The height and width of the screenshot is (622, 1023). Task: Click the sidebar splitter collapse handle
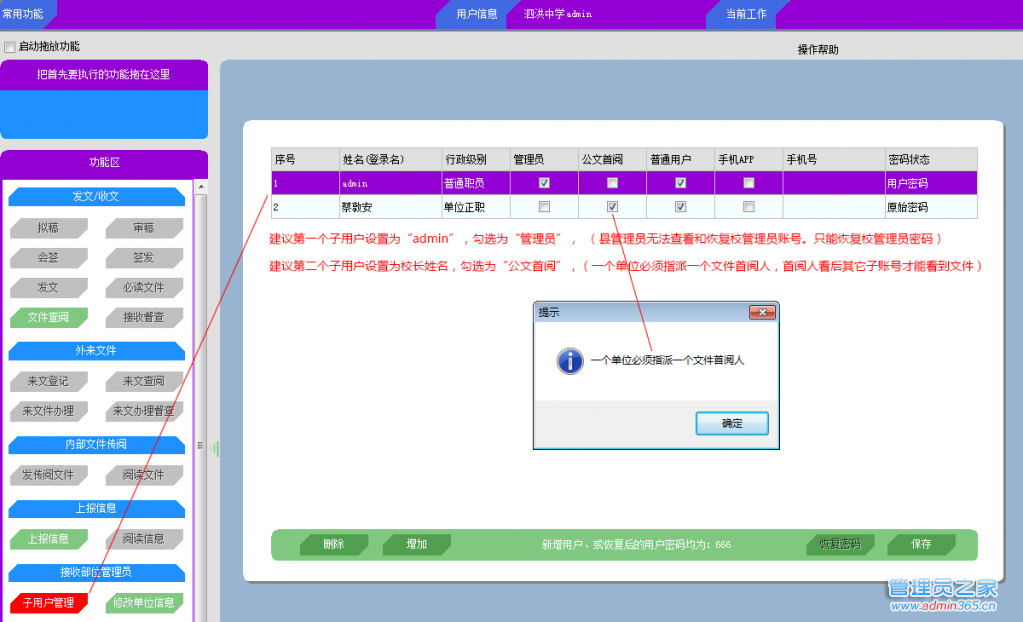(x=215, y=448)
